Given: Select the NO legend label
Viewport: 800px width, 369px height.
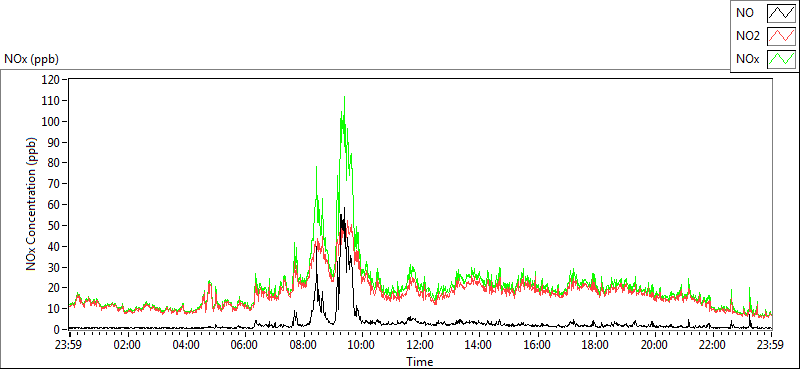Looking at the screenshot, I should tap(745, 14).
